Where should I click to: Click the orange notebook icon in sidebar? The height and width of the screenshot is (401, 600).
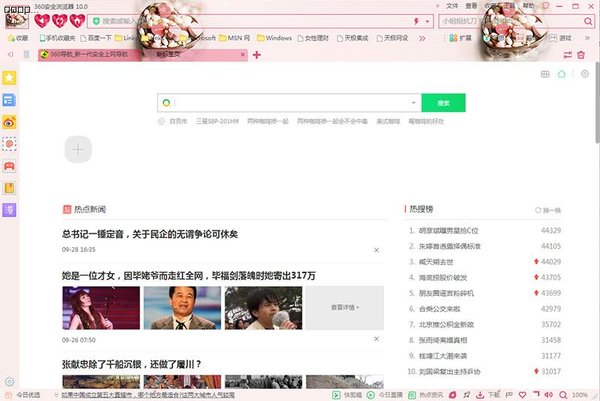coord(9,188)
